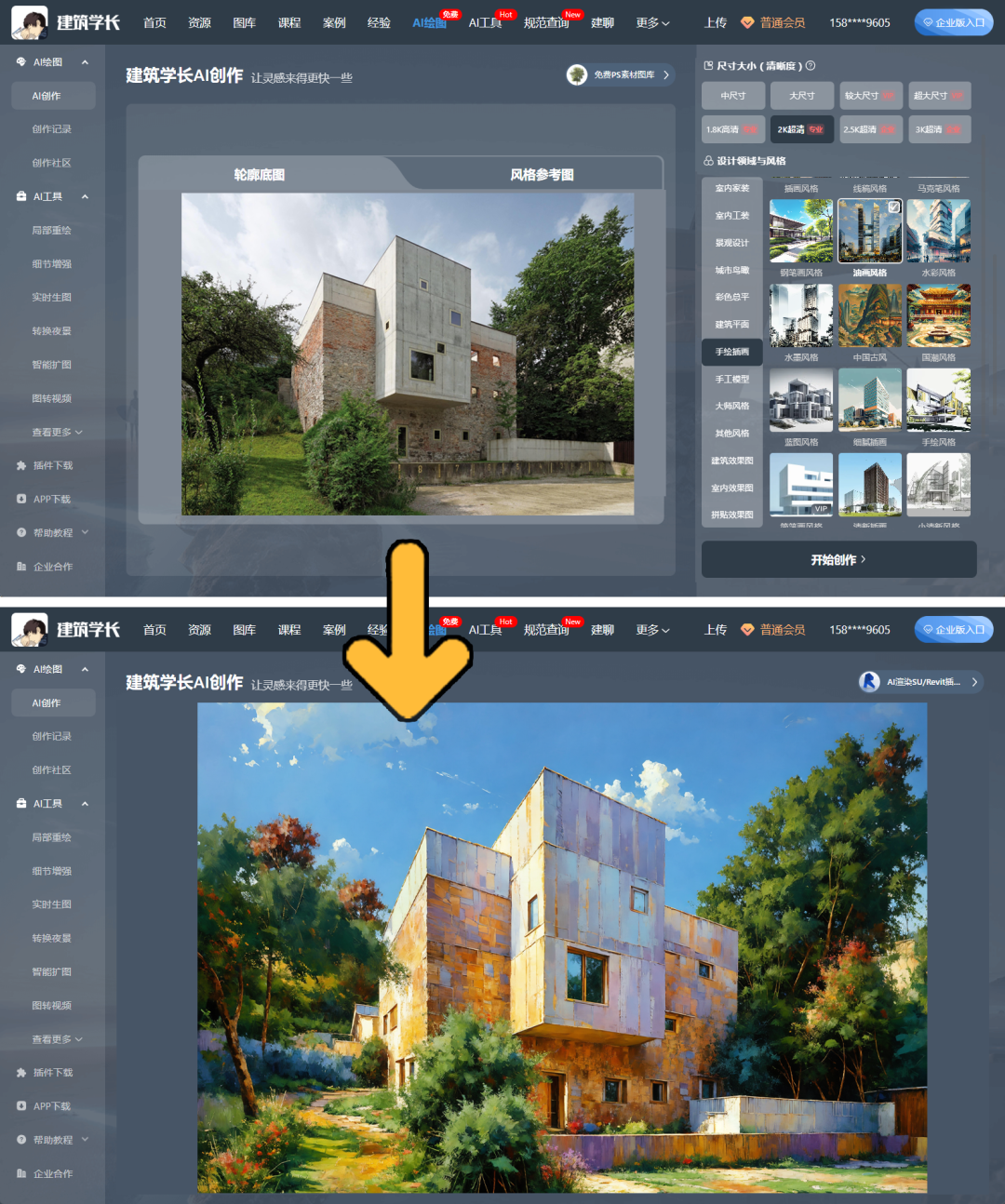The width and height of the screenshot is (1005, 1204).
Task: Select the 3K超清 resolution option
Action: click(x=940, y=129)
